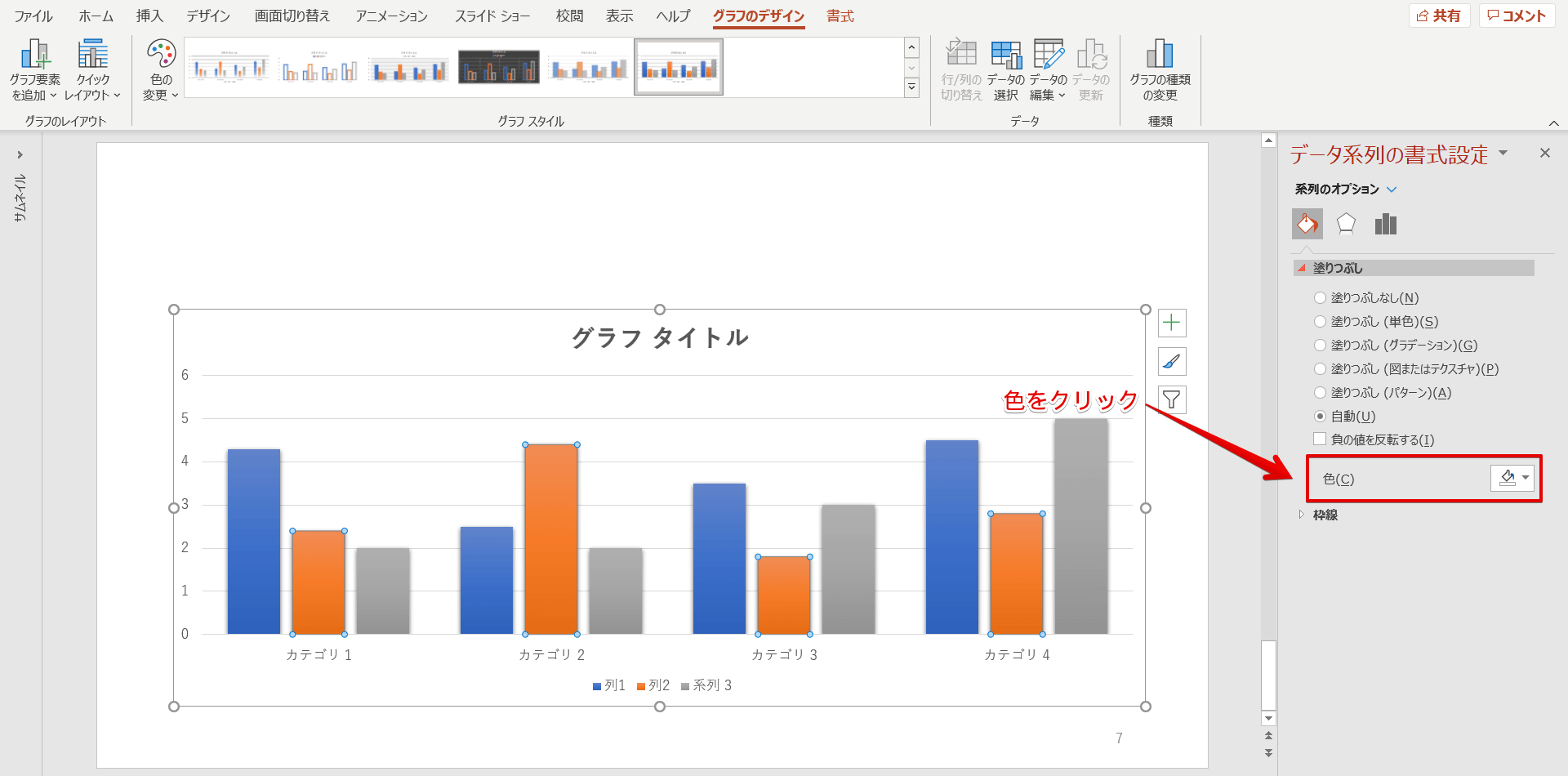The image size is (1568, 776).
Task: Open the デザイン tab
Action: [x=208, y=16]
